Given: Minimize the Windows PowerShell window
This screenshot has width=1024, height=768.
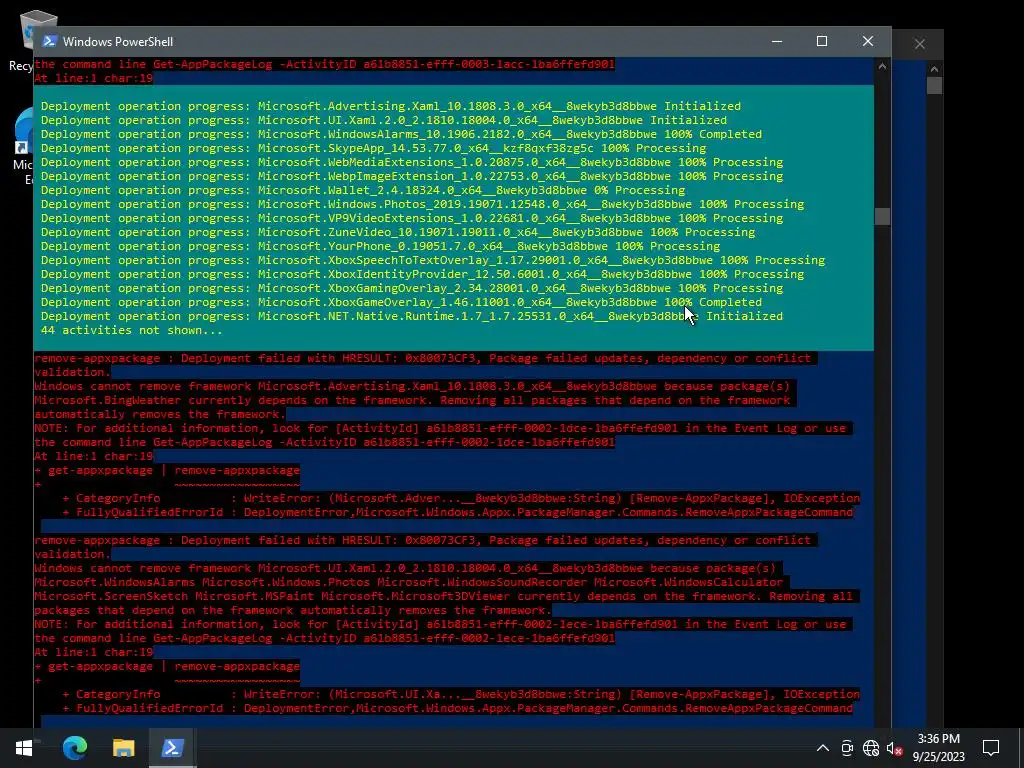Looking at the screenshot, I should tap(776, 41).
